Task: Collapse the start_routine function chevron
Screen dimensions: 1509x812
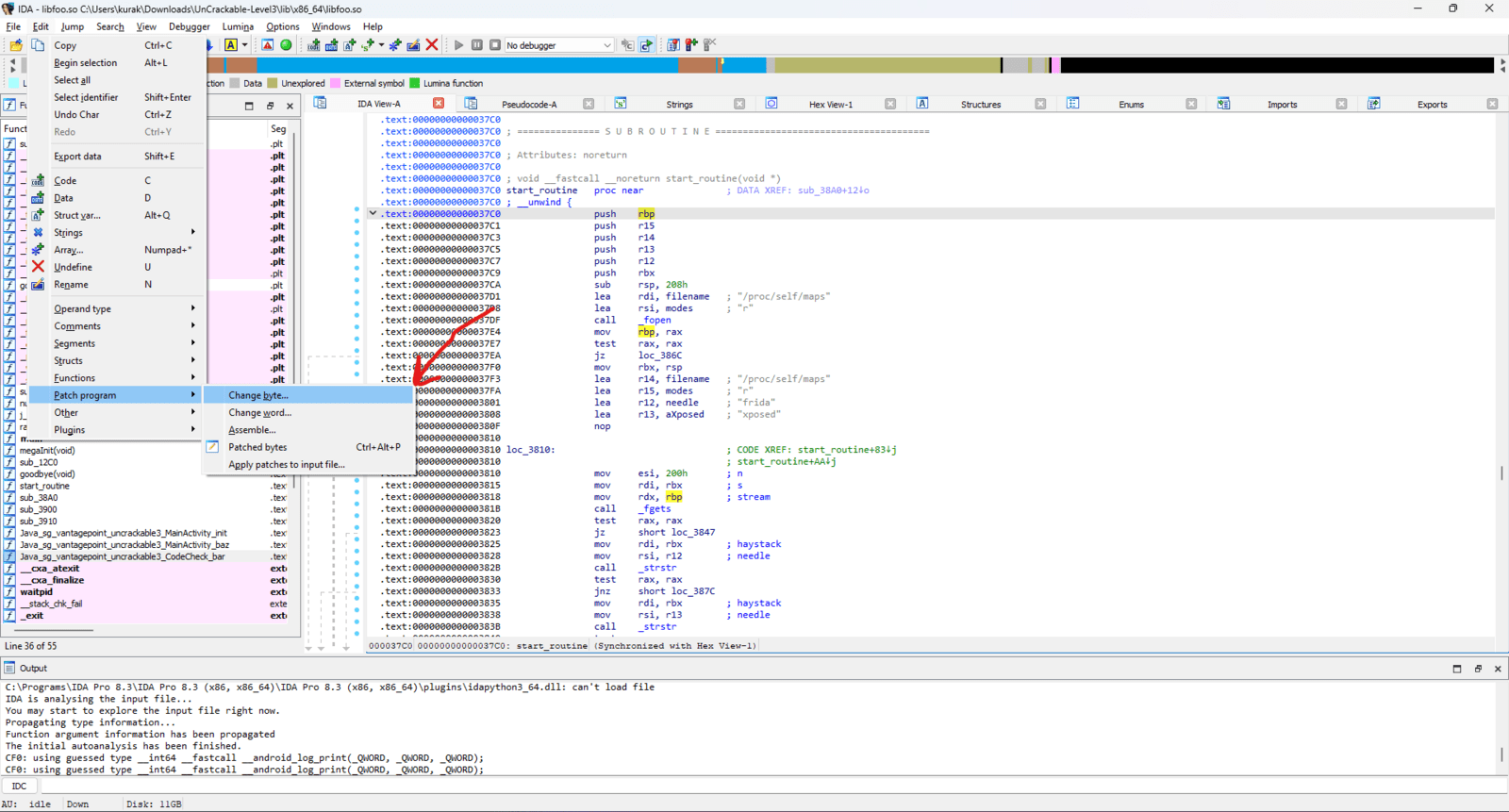Action: pyautogui.click(x=373, y=213)
